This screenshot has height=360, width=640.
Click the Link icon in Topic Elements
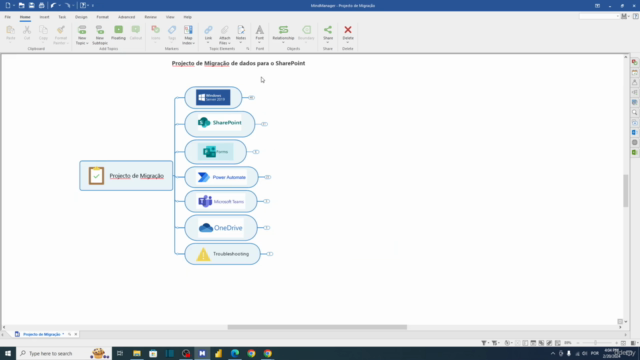click(x=208, y=30)
